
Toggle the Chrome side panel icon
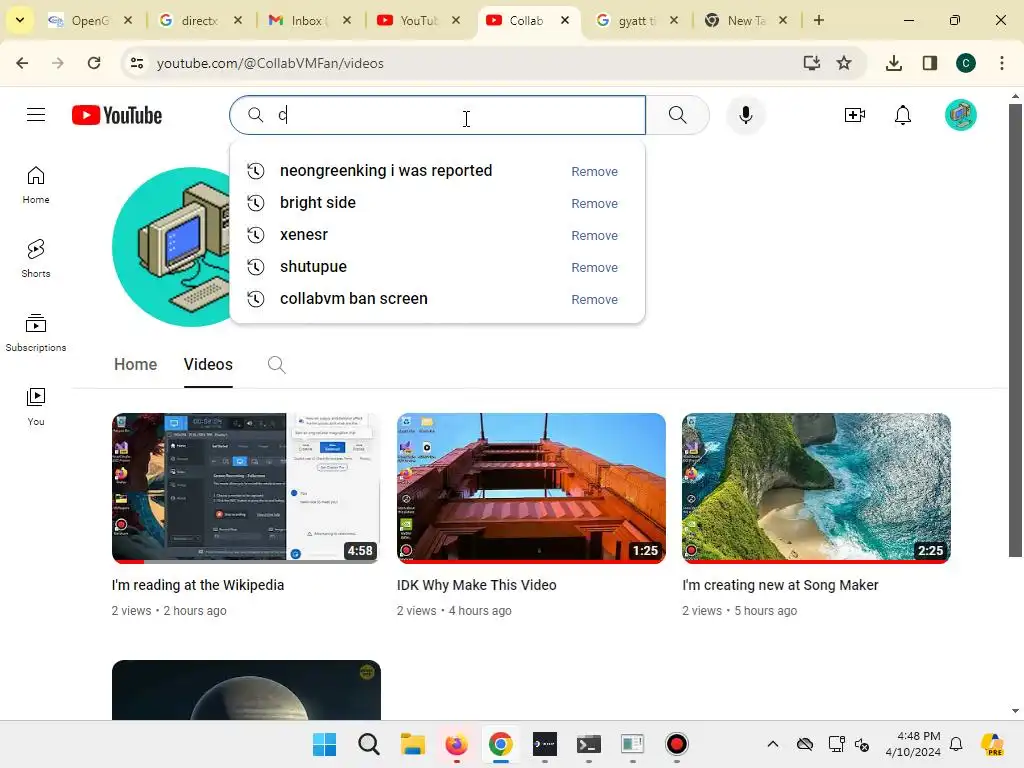tap(929, 63)
